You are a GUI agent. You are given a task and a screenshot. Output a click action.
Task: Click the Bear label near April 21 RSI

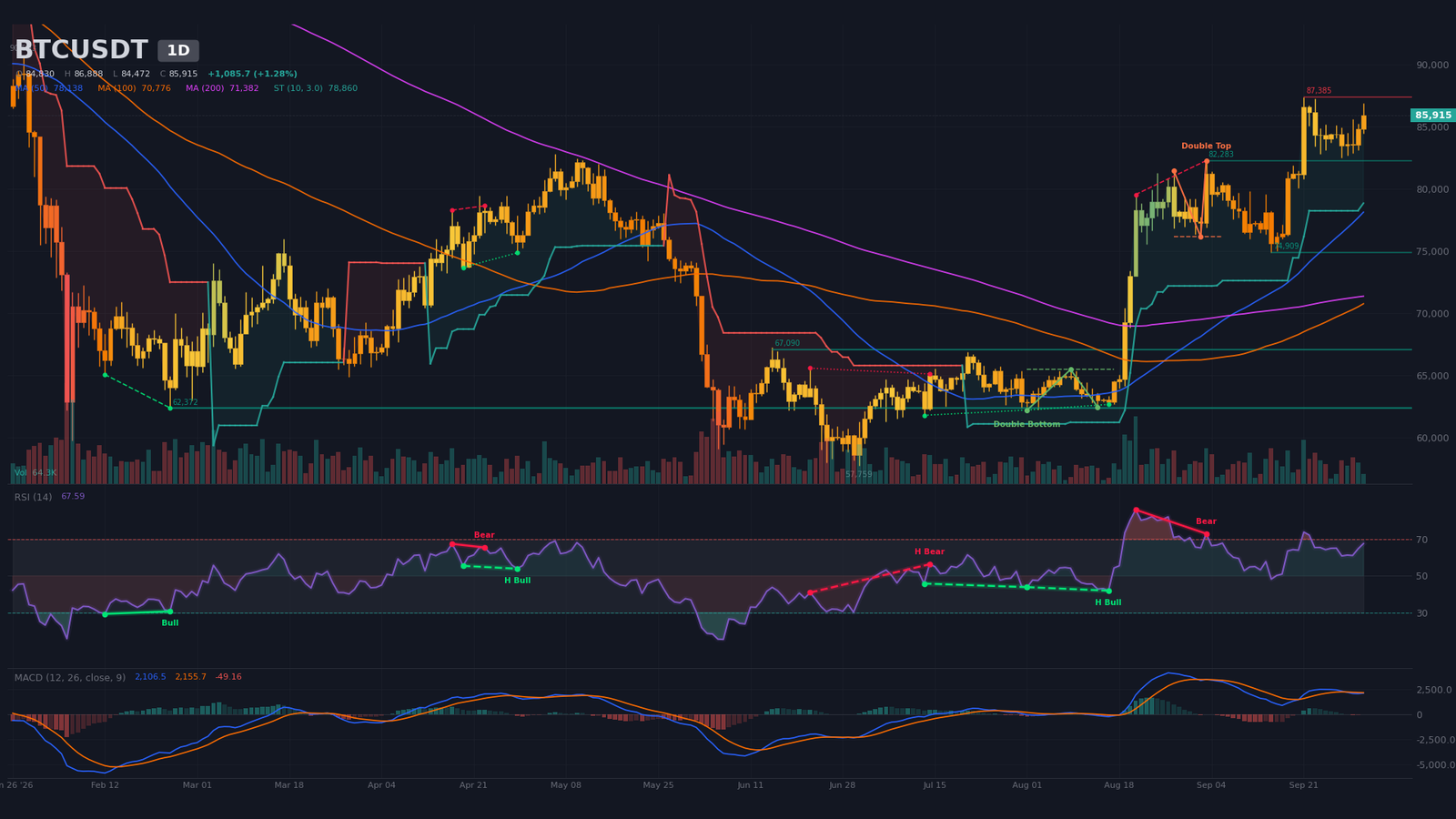pyautogui.click(x=484, y=535)
